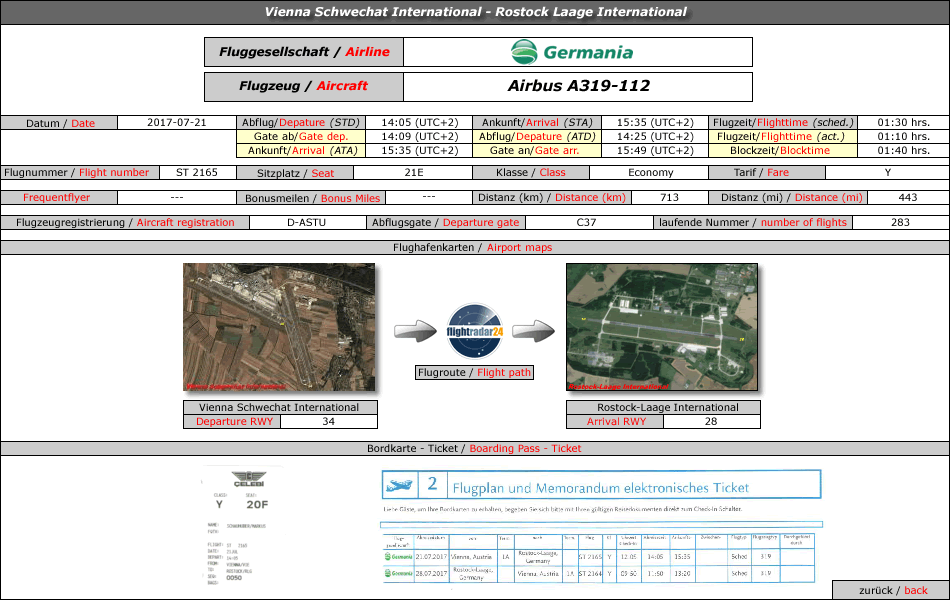This screenshot has height=600, width=950.
Task: Click flight number value ST 2165
Action: tap(197, 173)
